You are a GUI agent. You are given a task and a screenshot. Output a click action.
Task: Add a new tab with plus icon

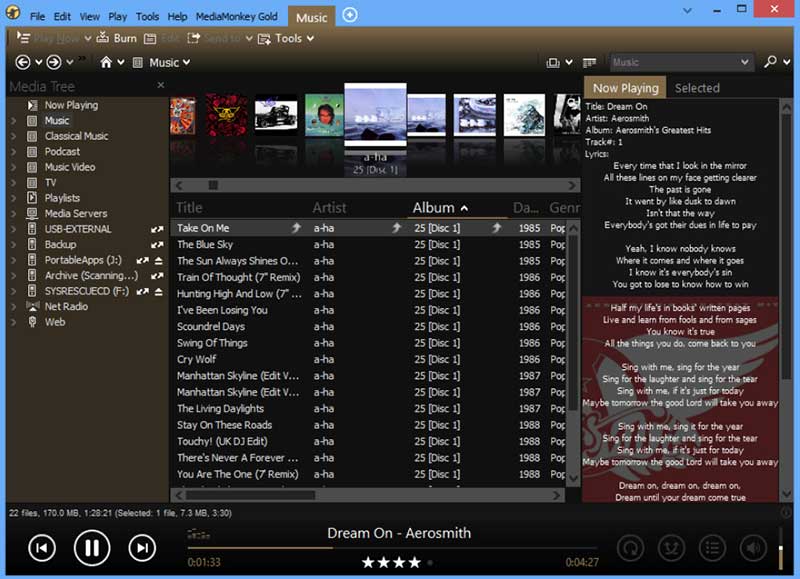click(349, 15)
